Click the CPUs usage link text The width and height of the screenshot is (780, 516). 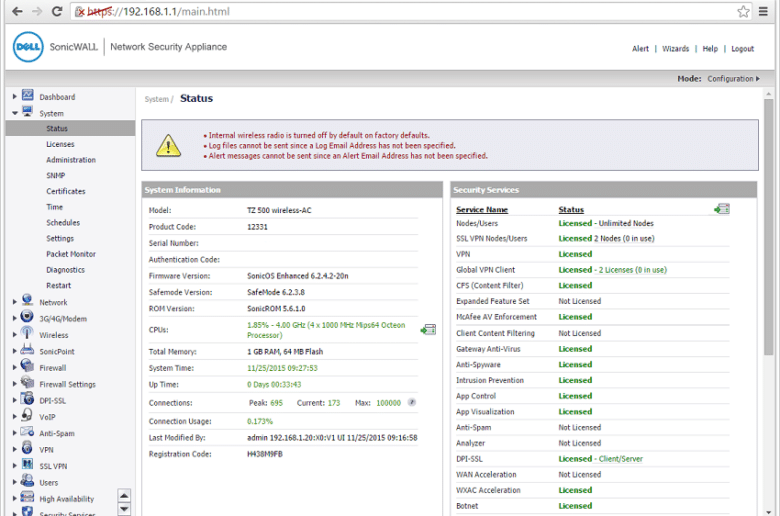tap(326, 330)
